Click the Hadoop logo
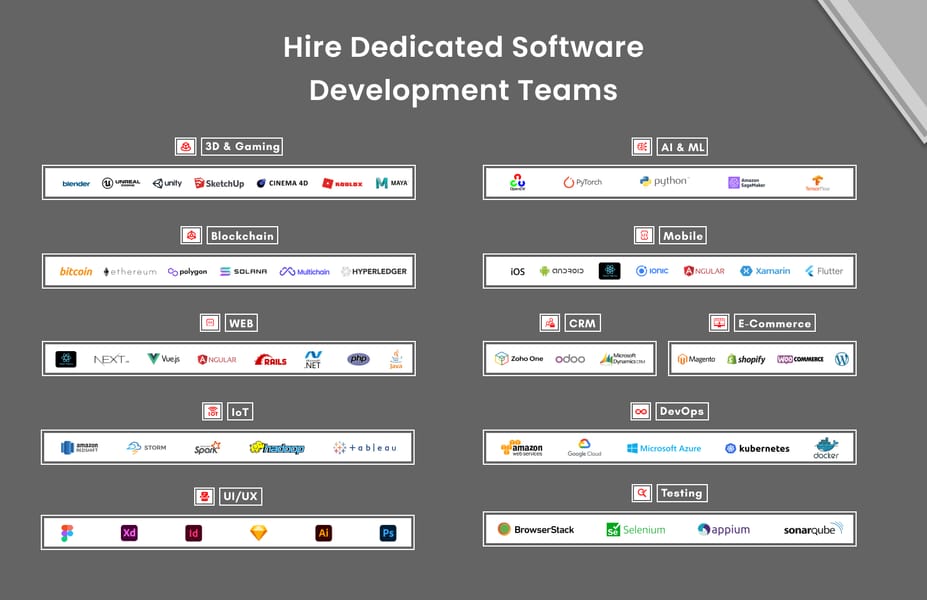 point(277,448)
